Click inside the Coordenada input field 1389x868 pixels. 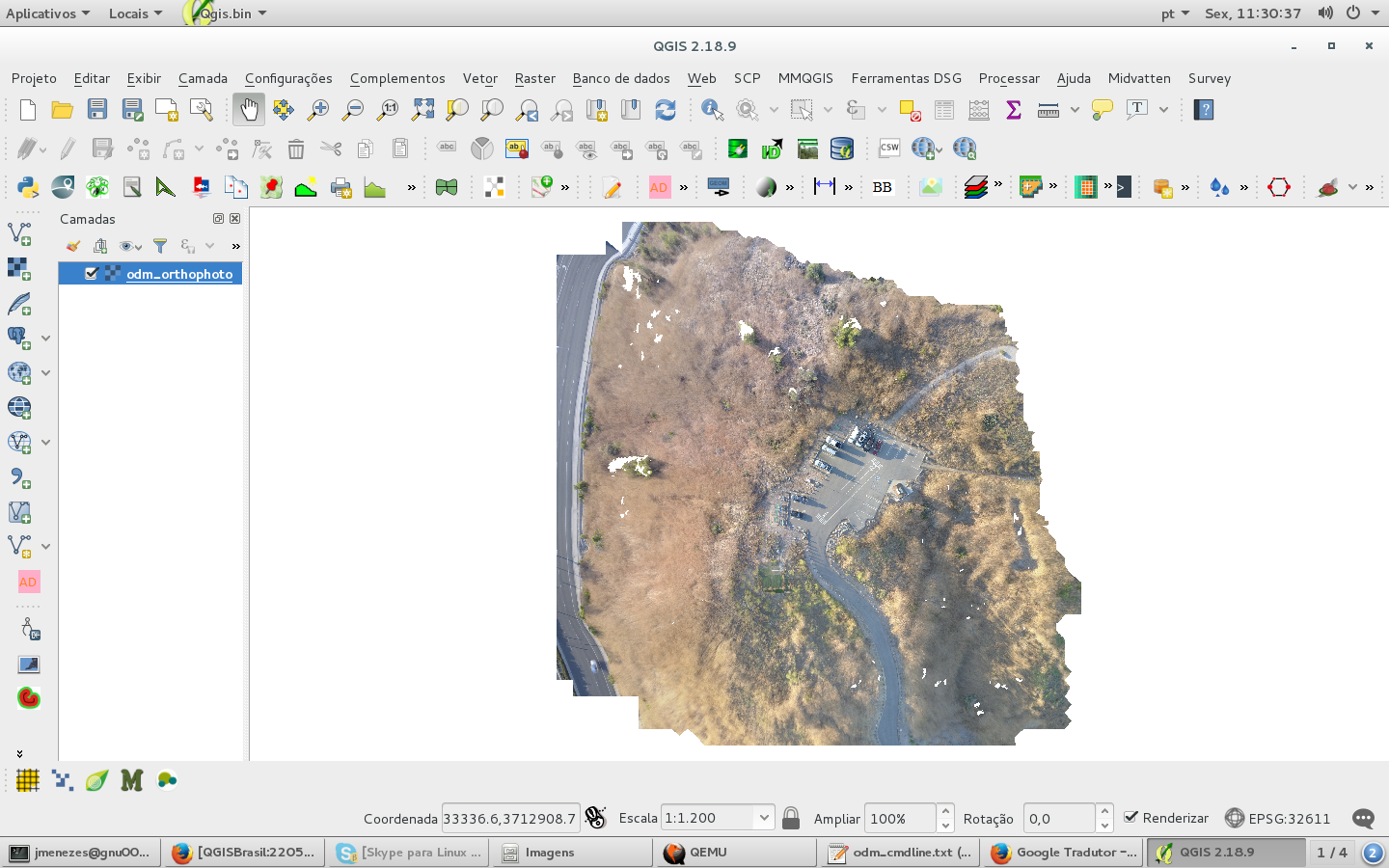pos(511,818)
